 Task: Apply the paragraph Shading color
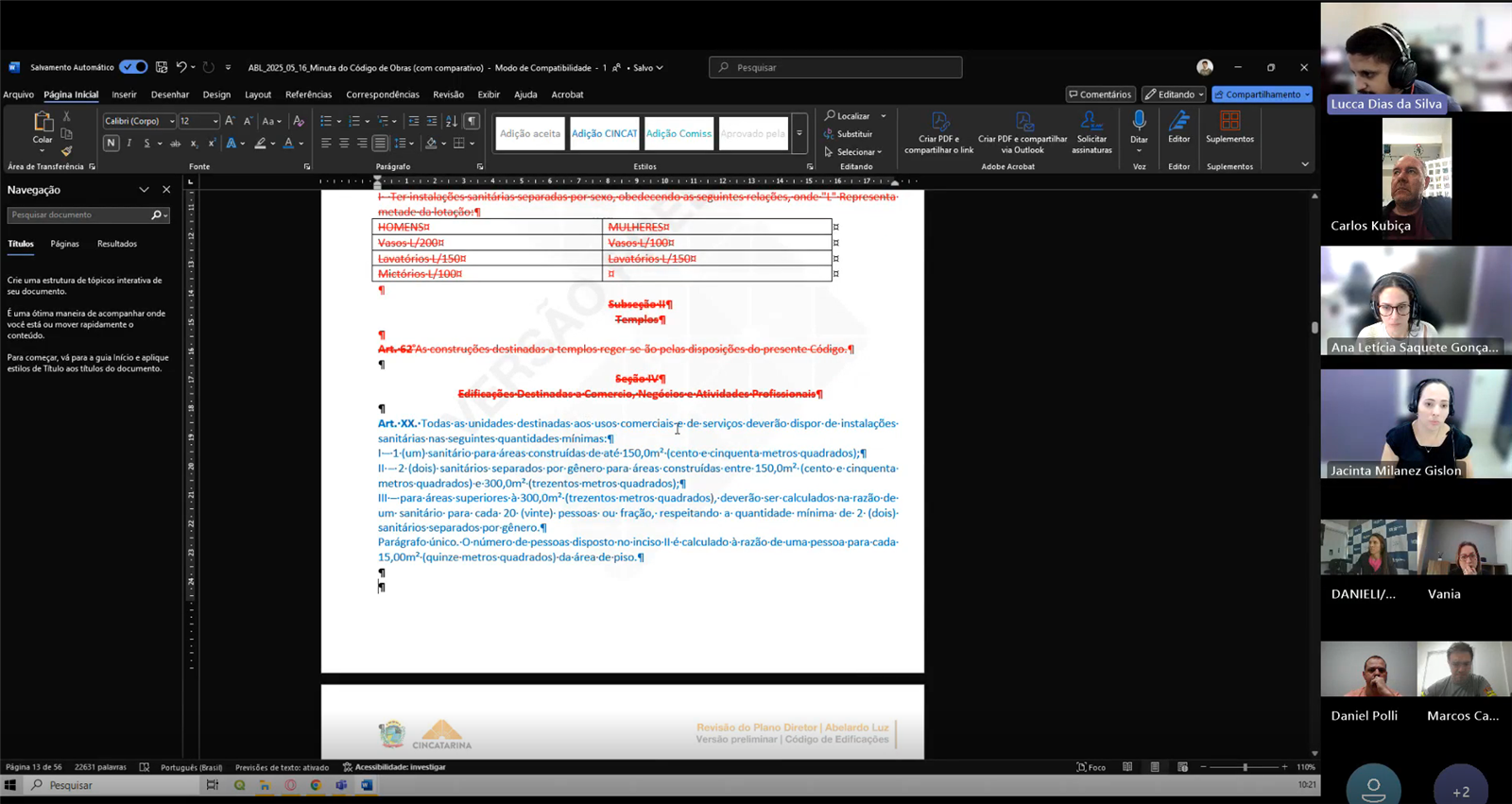(x=432, y=144)
